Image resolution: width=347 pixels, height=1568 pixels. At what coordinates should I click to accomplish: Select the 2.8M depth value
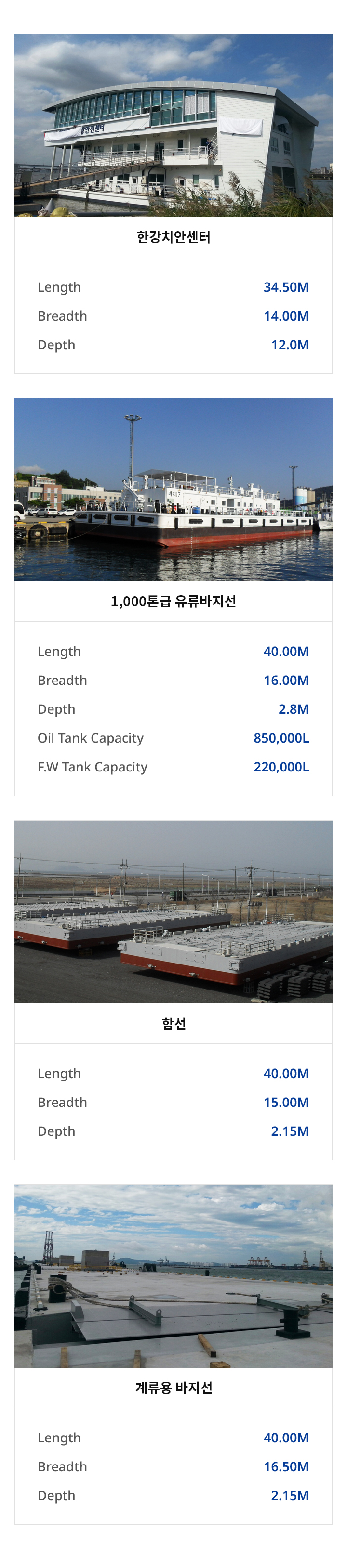[294, 708]
